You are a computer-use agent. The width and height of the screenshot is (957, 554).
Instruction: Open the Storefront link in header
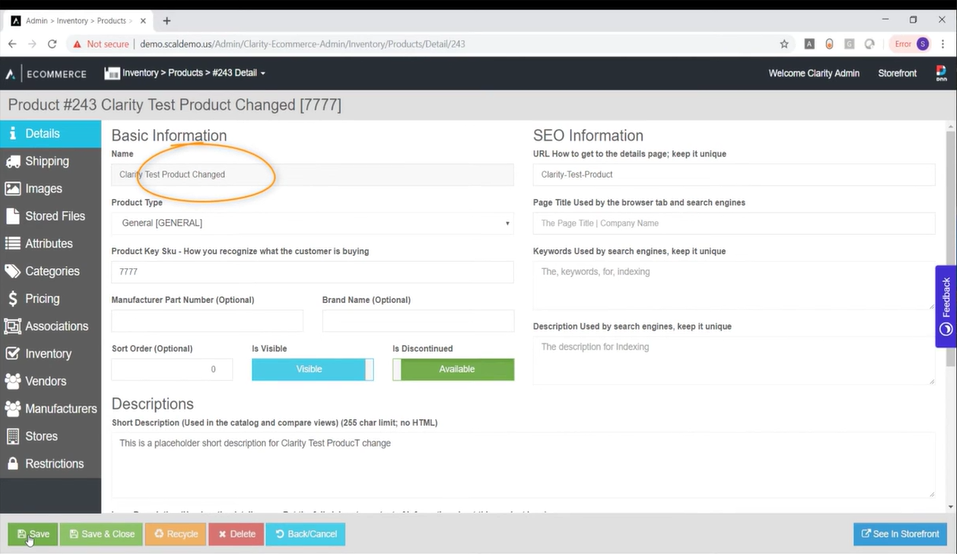click(x=897, y=73)
